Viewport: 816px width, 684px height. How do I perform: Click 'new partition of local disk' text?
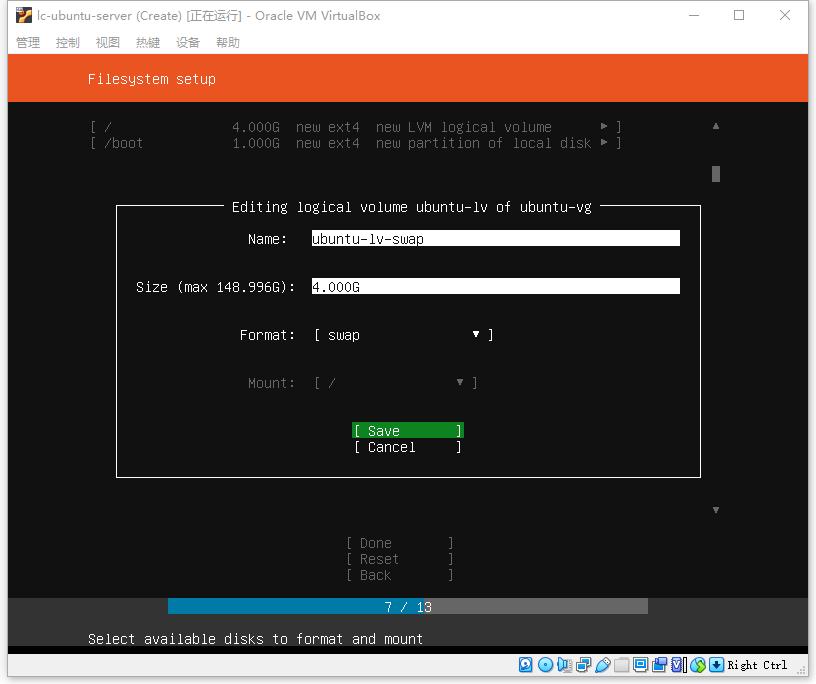point(483,143)
